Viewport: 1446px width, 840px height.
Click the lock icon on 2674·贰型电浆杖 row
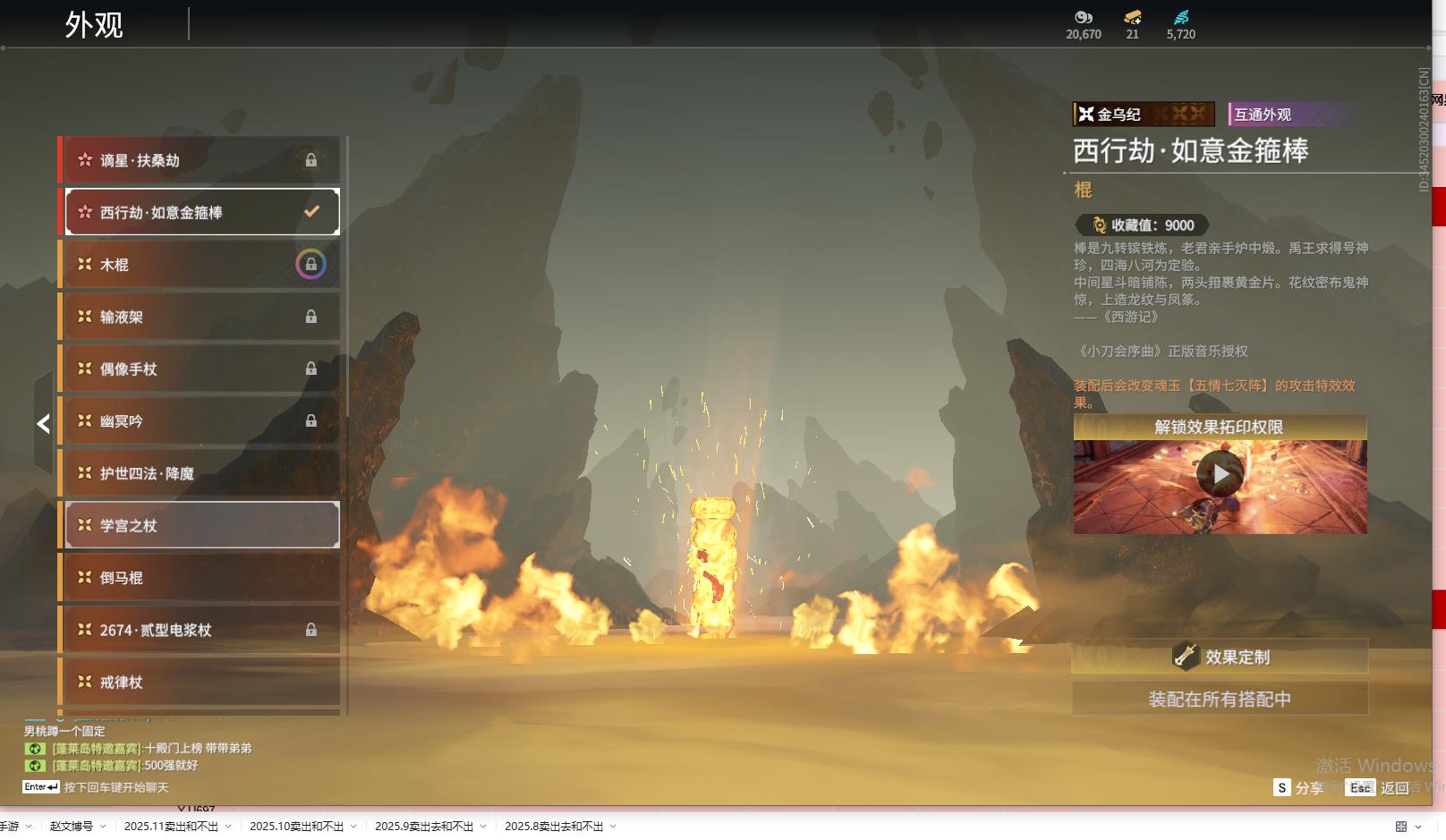click(311, 630)
